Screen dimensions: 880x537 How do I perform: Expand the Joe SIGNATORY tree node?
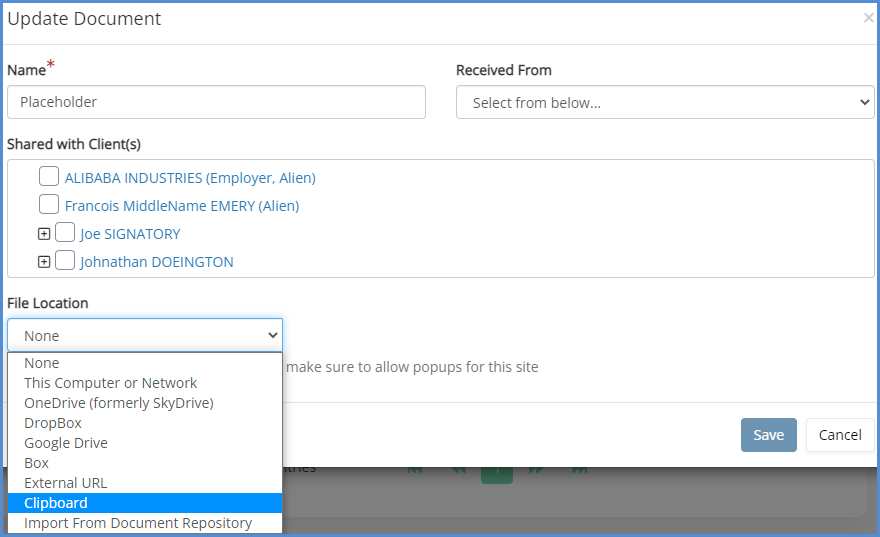tap(43, 234)
